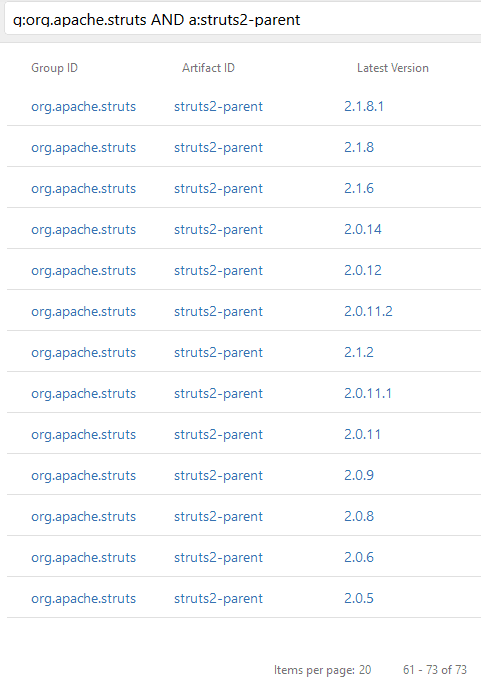Select the 2.0.14 version link
Image resolution: width=481 pixels, height=692 pixels.
[x=363, y=229]
